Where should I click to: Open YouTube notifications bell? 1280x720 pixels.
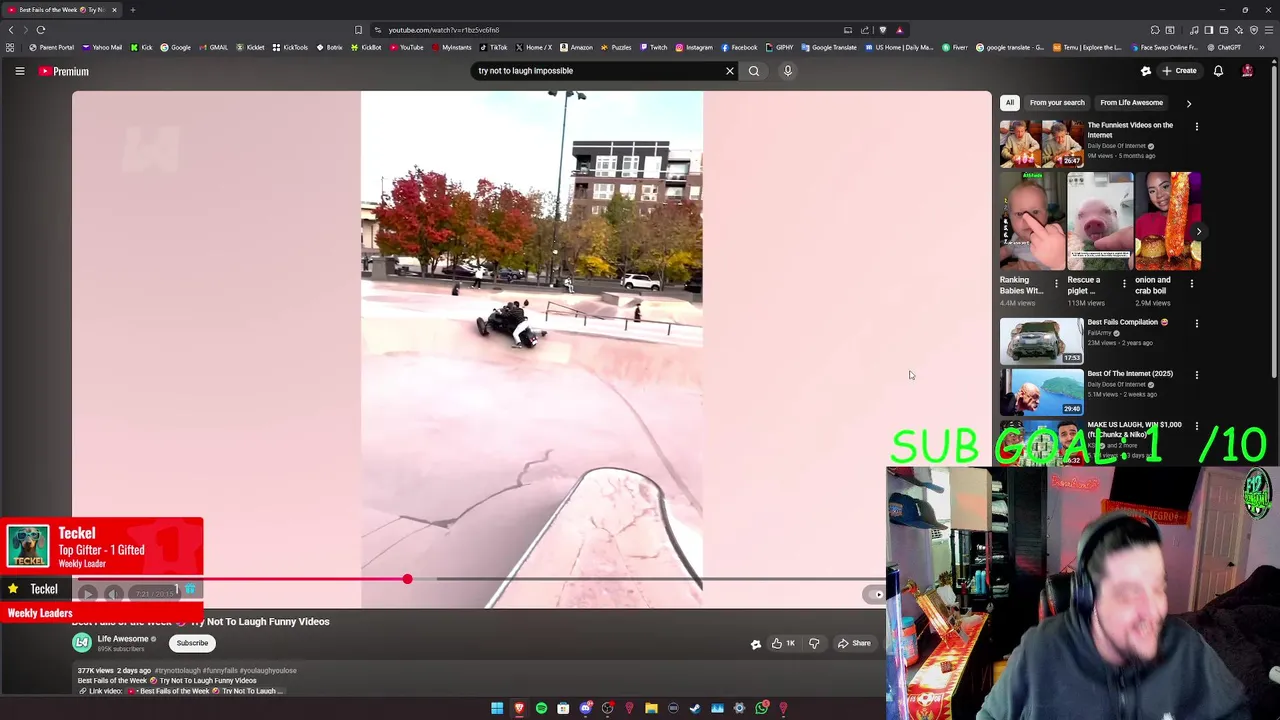pos(1218,71)
